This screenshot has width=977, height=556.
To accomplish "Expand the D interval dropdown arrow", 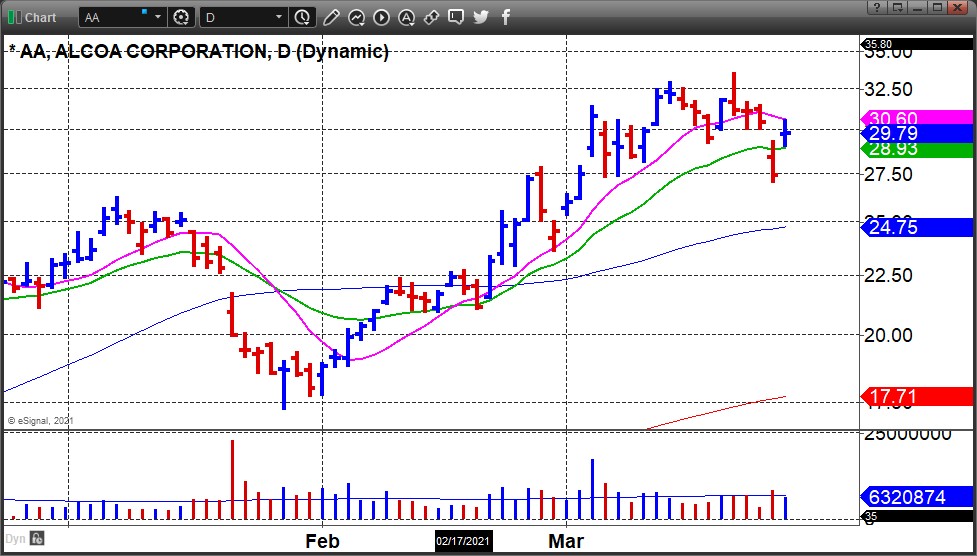I will [x=279, y=17].
